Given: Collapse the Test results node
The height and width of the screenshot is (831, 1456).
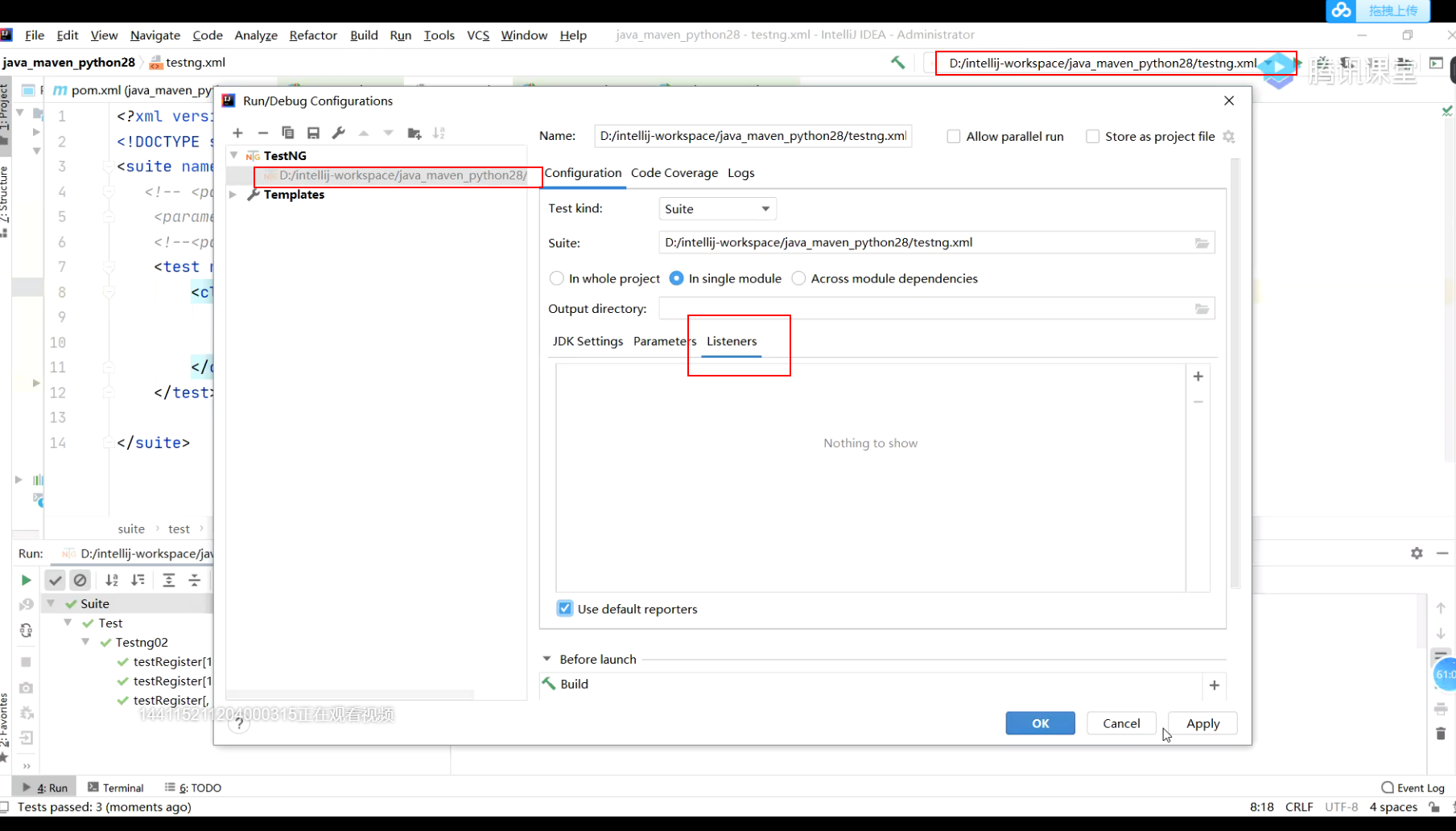Looking at the screenshot, I should (68, 623).
